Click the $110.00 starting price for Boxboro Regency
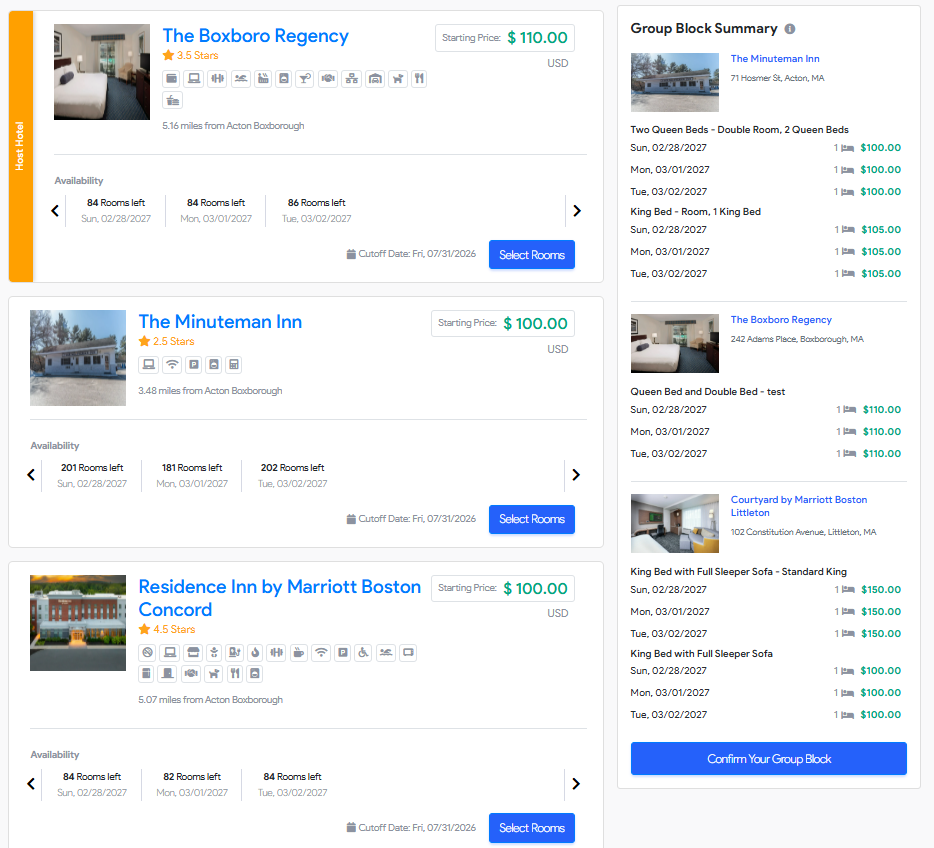 [x=537, y=38]
